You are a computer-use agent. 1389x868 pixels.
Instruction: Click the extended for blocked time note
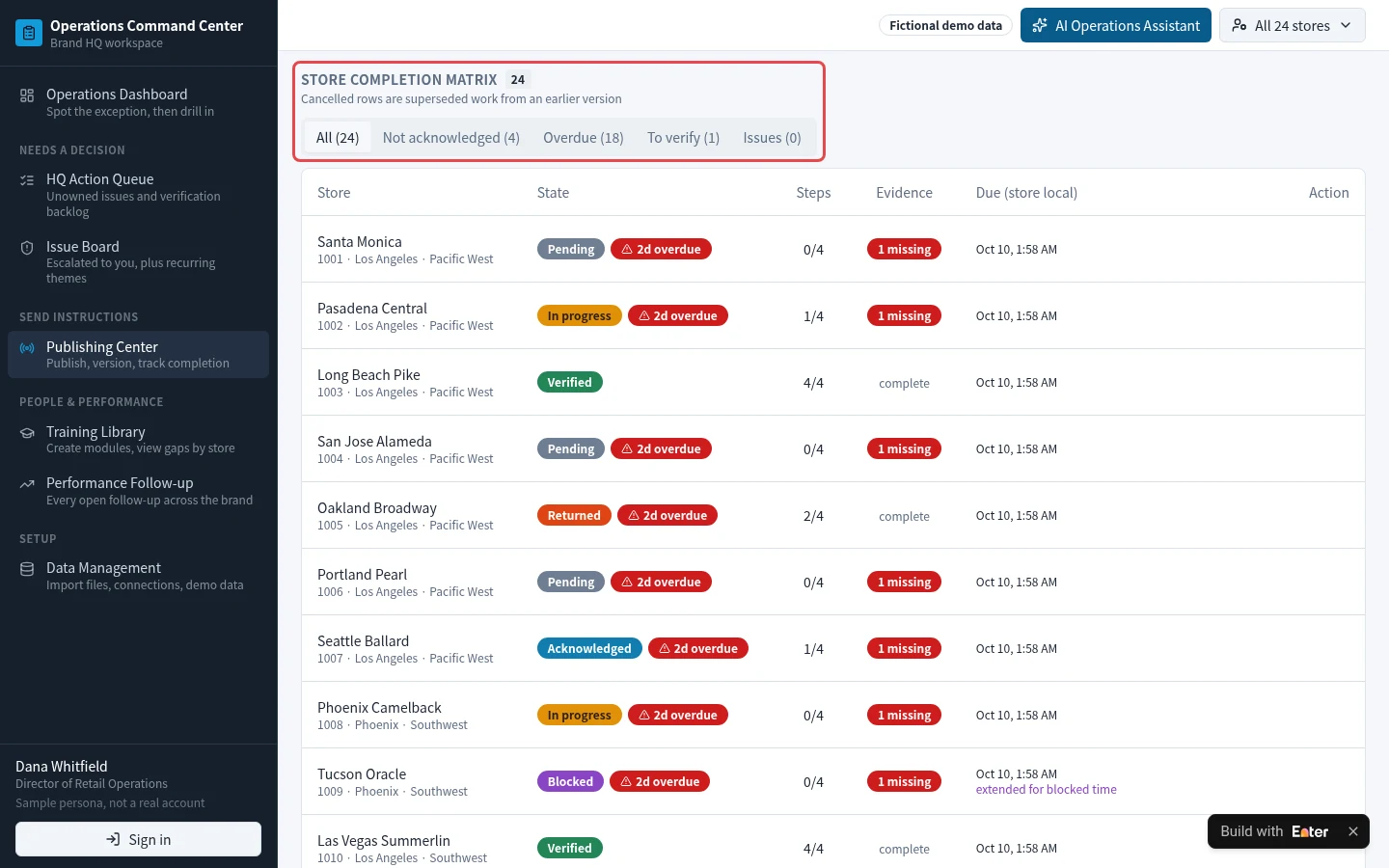coord(1046,790)
